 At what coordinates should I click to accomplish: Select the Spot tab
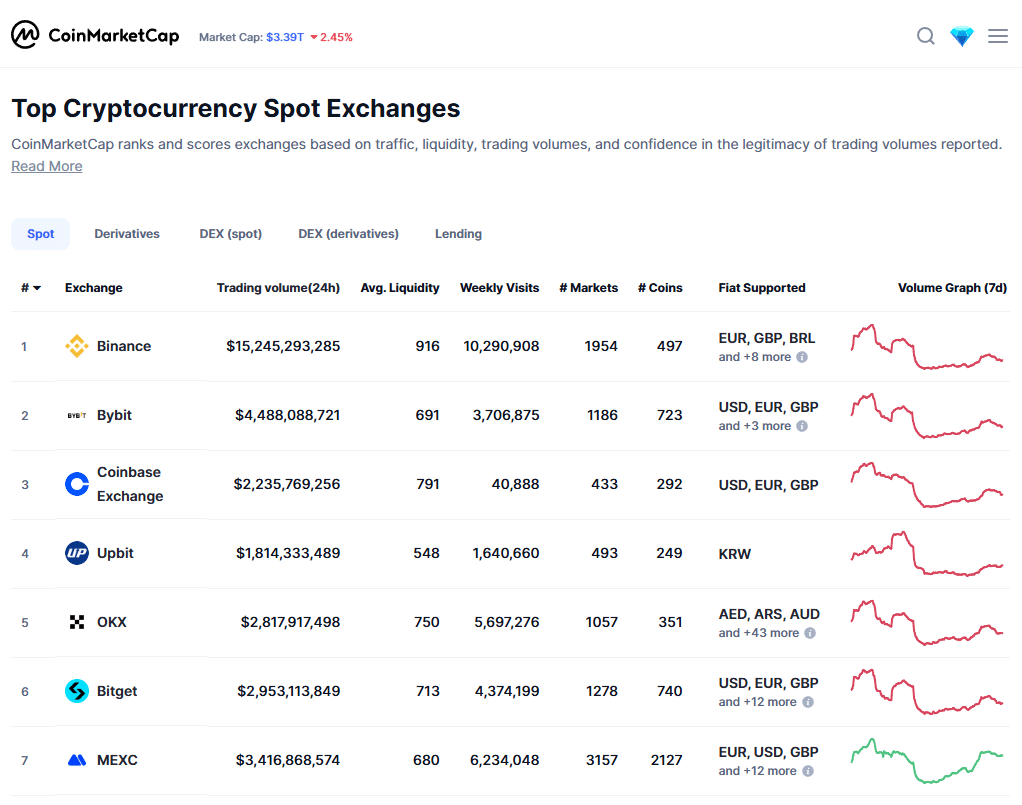pos(40,234)
